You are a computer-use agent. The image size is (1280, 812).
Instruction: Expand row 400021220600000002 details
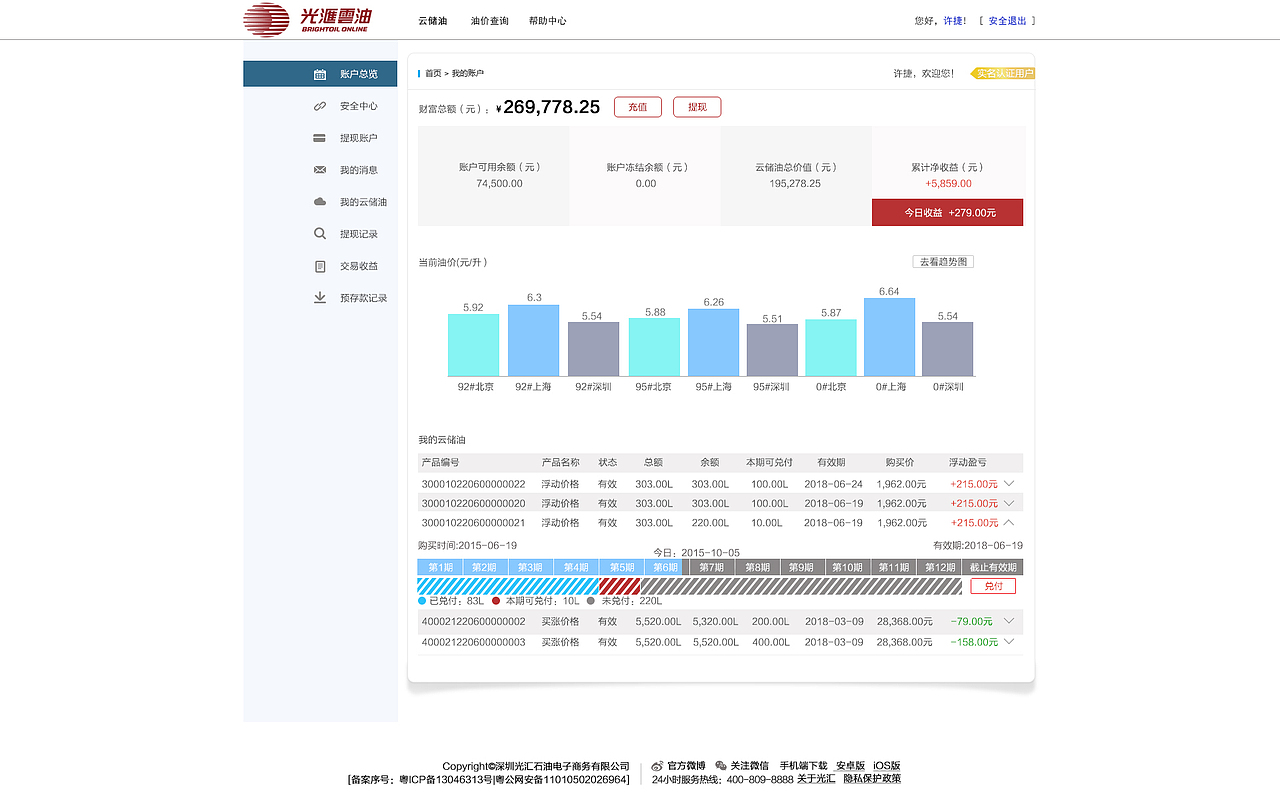pyautogui.click(x=1009, y=621)
